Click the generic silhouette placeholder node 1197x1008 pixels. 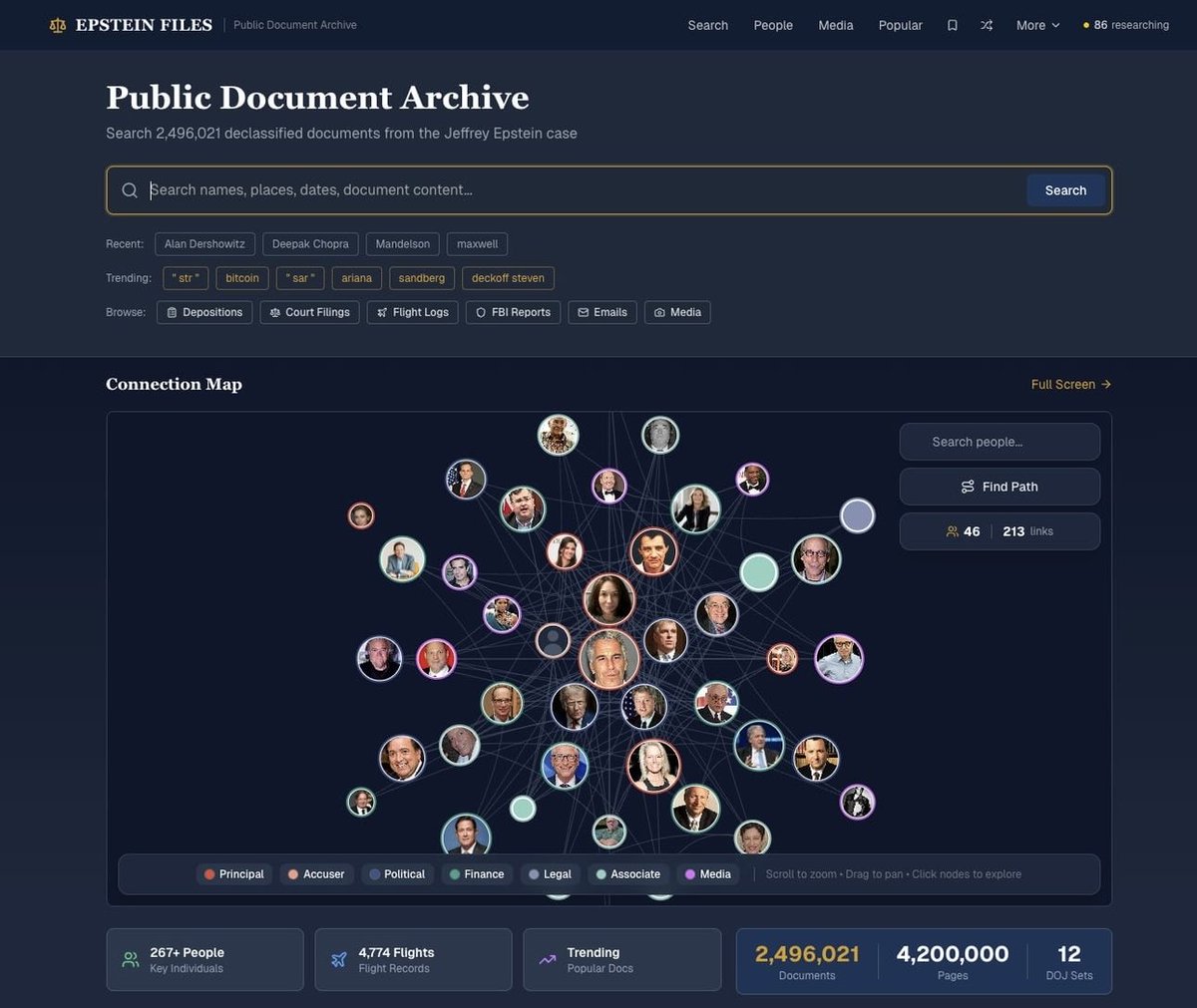[x=553, y=640]
